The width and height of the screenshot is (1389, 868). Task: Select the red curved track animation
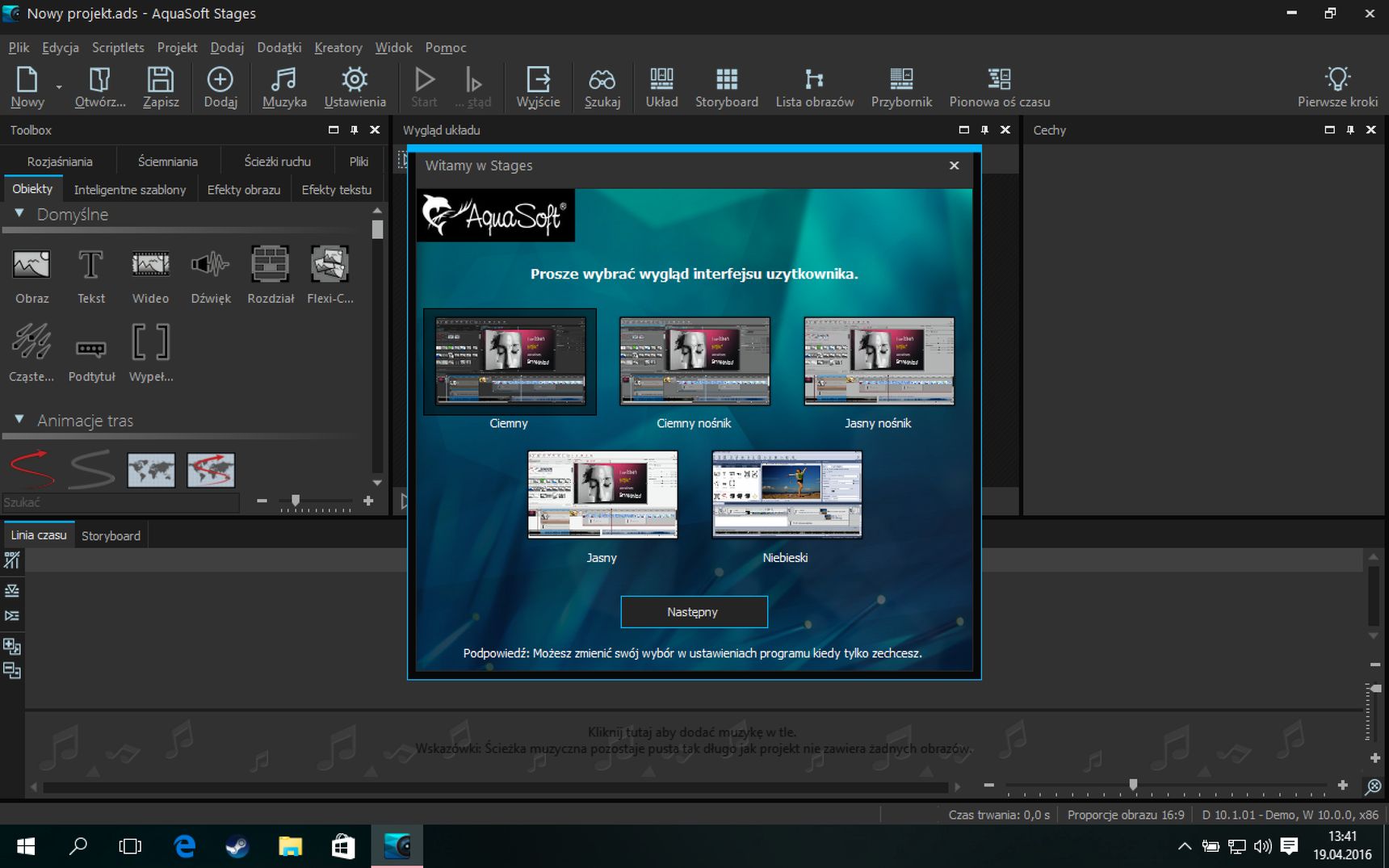tap(32, 469)
